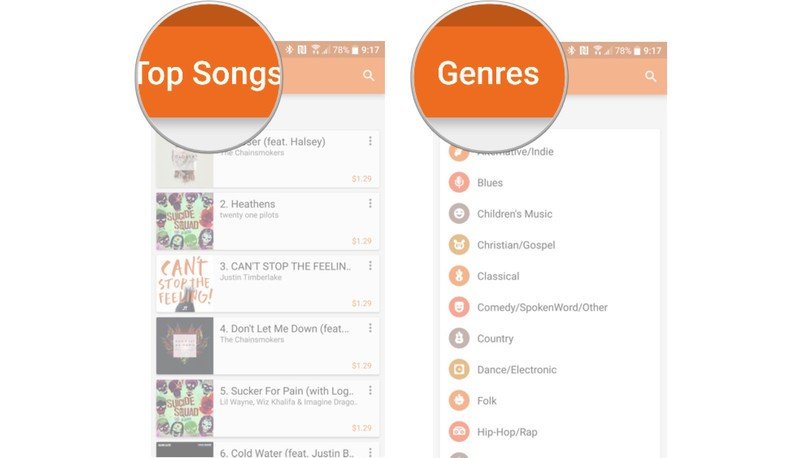The image size is (800, 458).
Task: Open Can't Stop The Feeling album thumbnail
Action: 185,283
